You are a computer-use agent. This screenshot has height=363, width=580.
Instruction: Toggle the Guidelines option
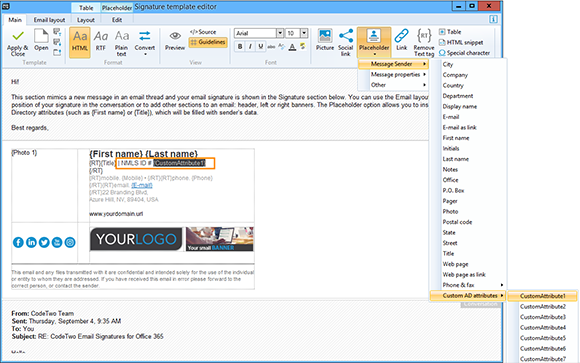click(208, 42)
